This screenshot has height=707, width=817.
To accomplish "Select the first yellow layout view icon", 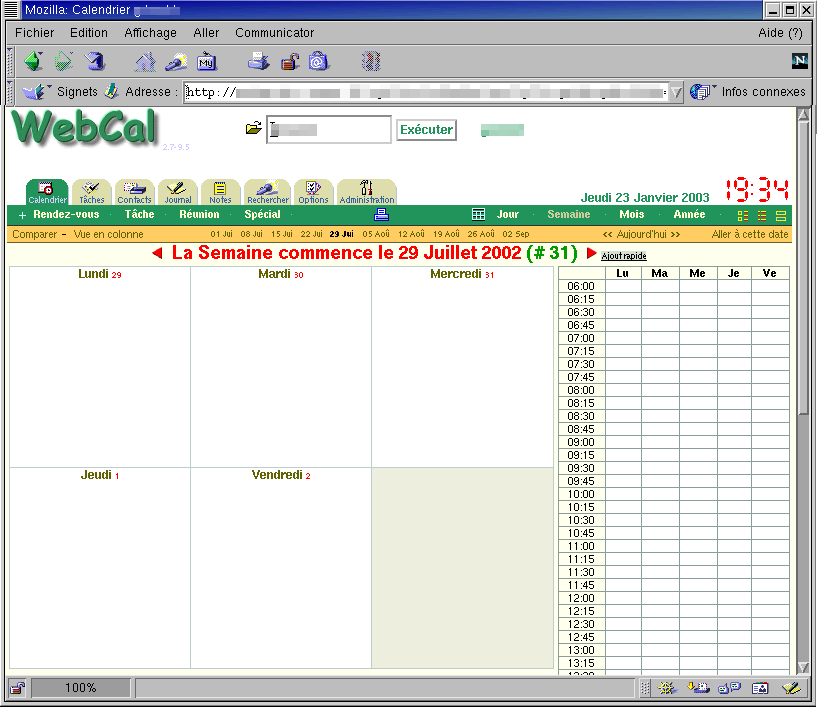I will 743,215.
